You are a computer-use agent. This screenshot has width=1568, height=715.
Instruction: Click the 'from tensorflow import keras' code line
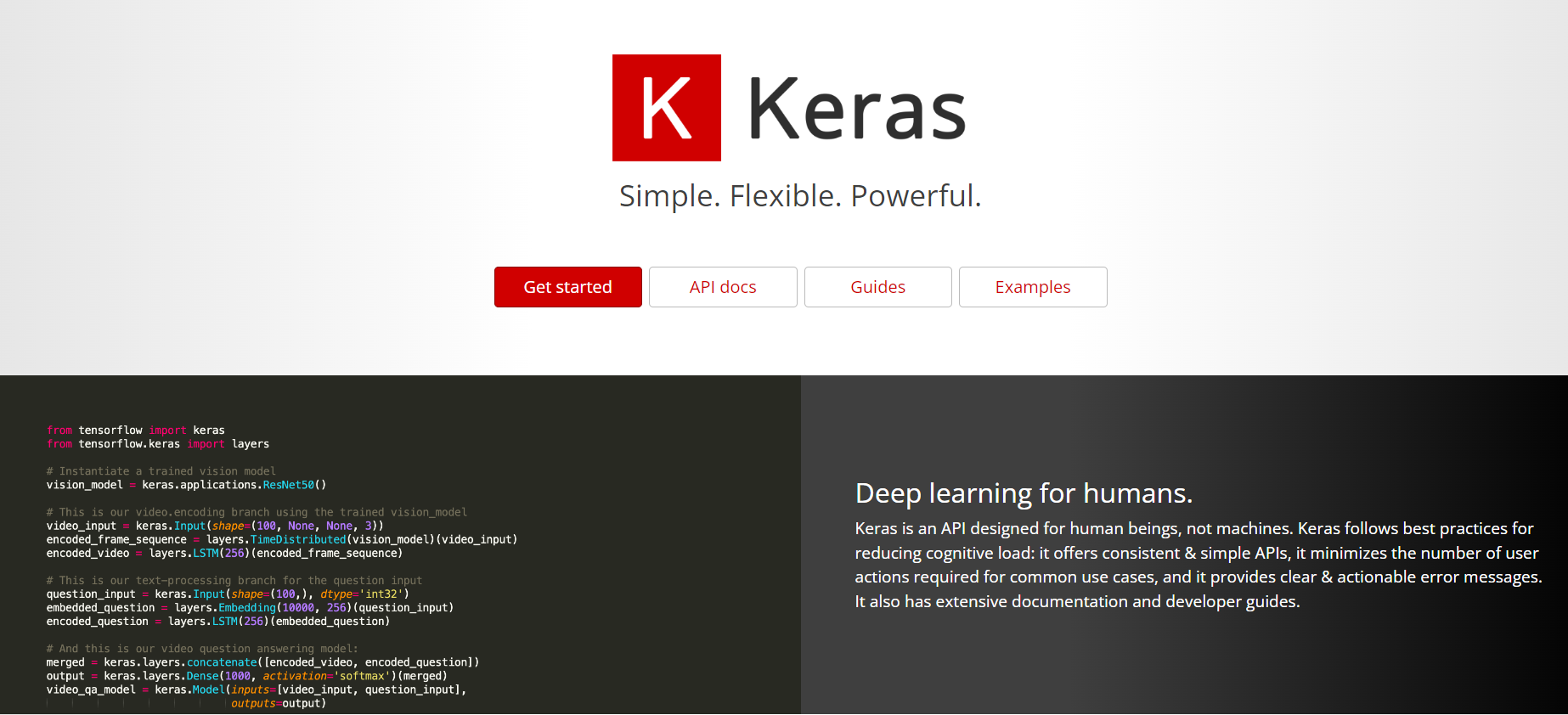136,431
